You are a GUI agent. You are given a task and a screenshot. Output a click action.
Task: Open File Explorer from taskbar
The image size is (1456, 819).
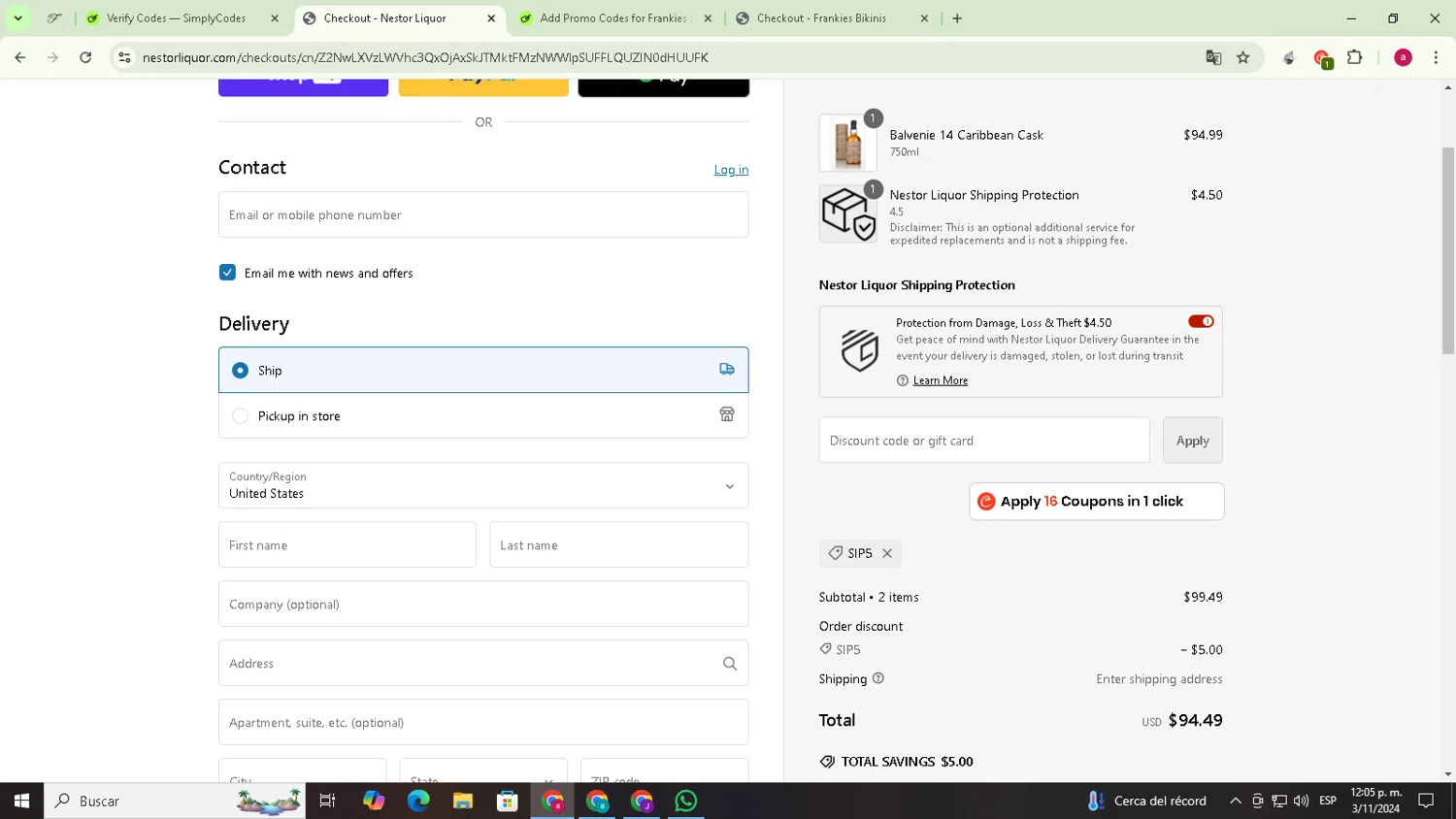point(463,801)
